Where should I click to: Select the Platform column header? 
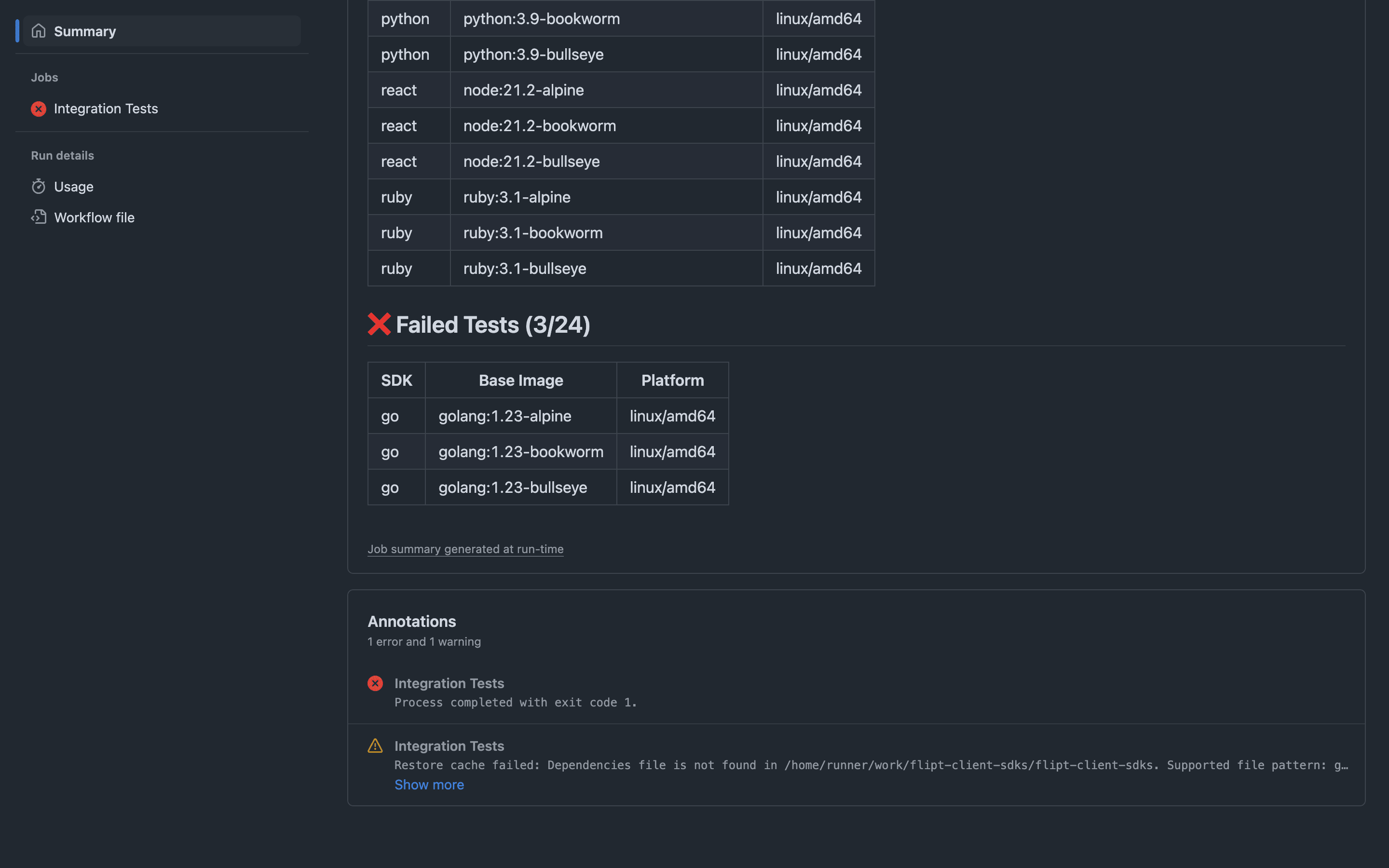coord(672,380)
